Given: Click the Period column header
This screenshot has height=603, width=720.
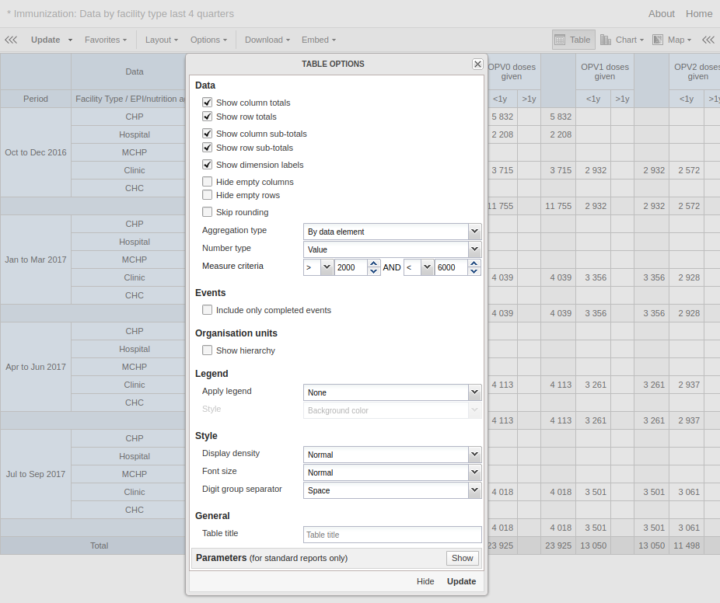Looking at the screenshot, I should pos(36,99).
